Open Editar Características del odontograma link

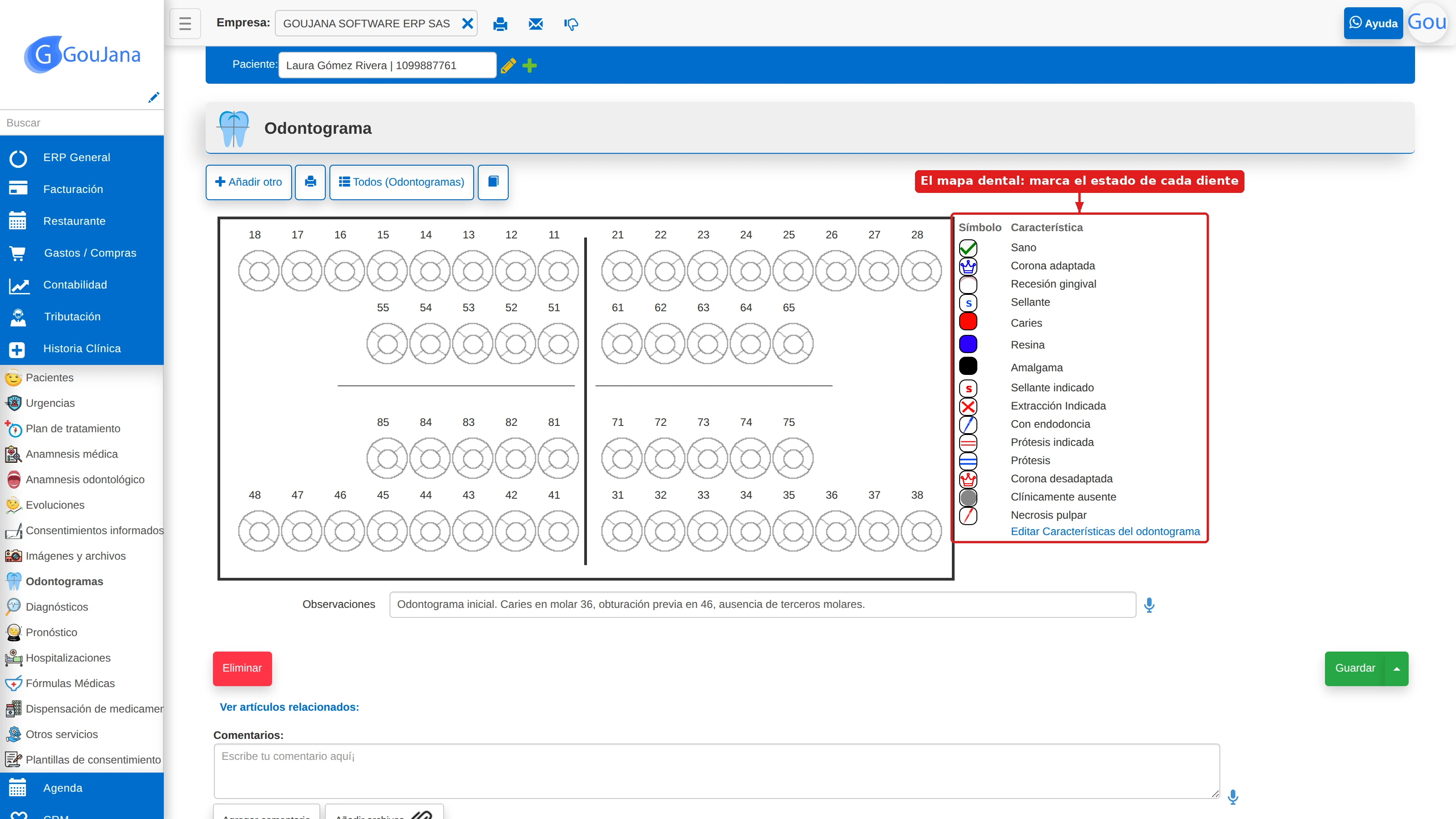point(1105,531)
